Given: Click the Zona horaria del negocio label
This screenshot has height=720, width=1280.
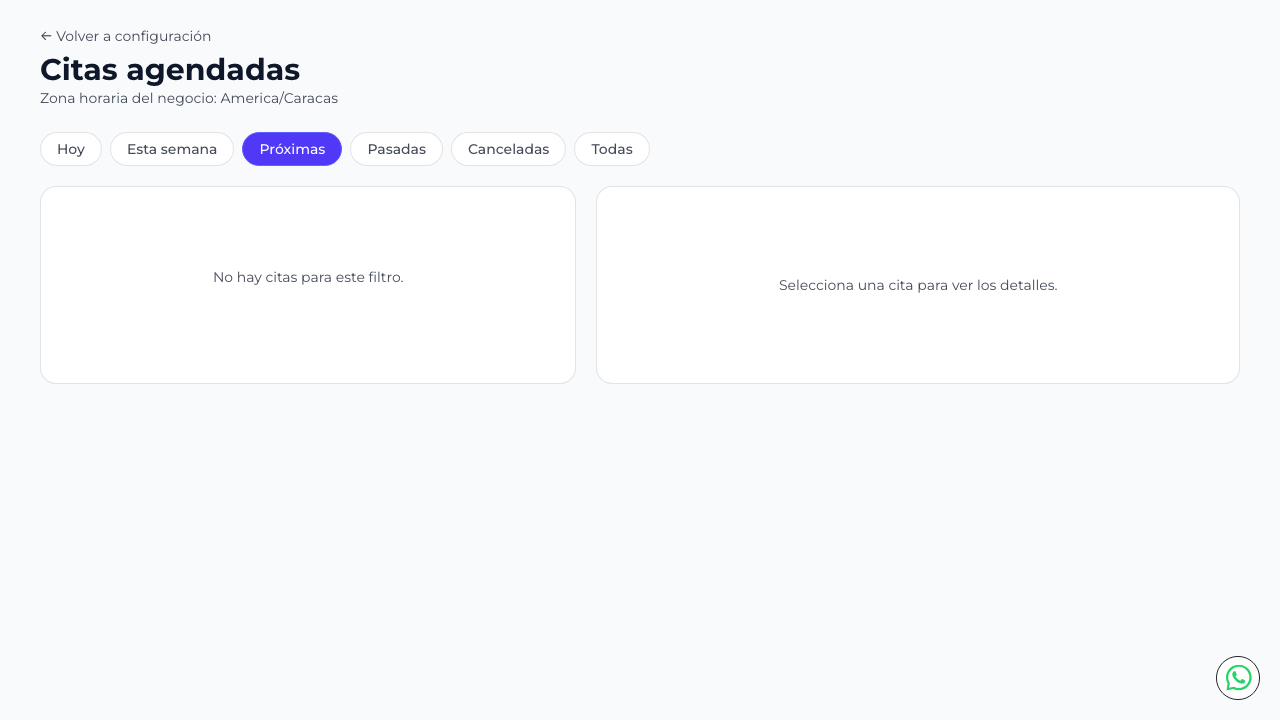Looking at the screenshot, I should (129, 98).
